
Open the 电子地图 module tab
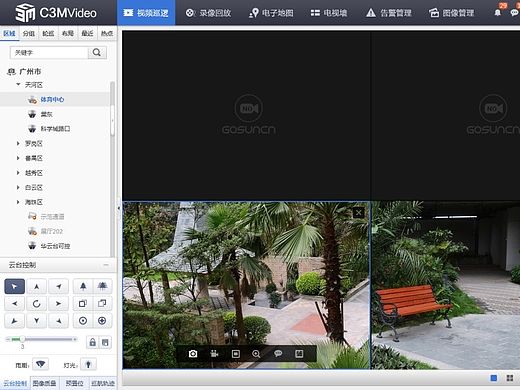[x=271, y=13]
